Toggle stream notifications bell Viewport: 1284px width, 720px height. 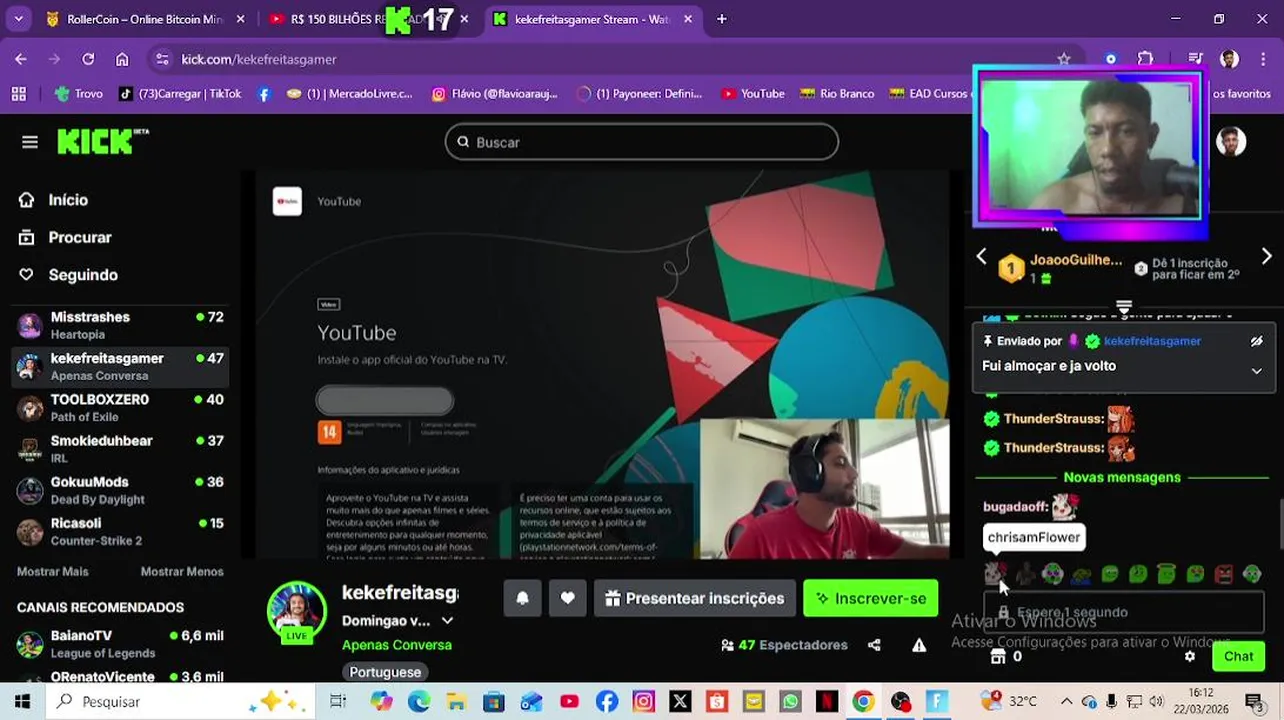522,598
